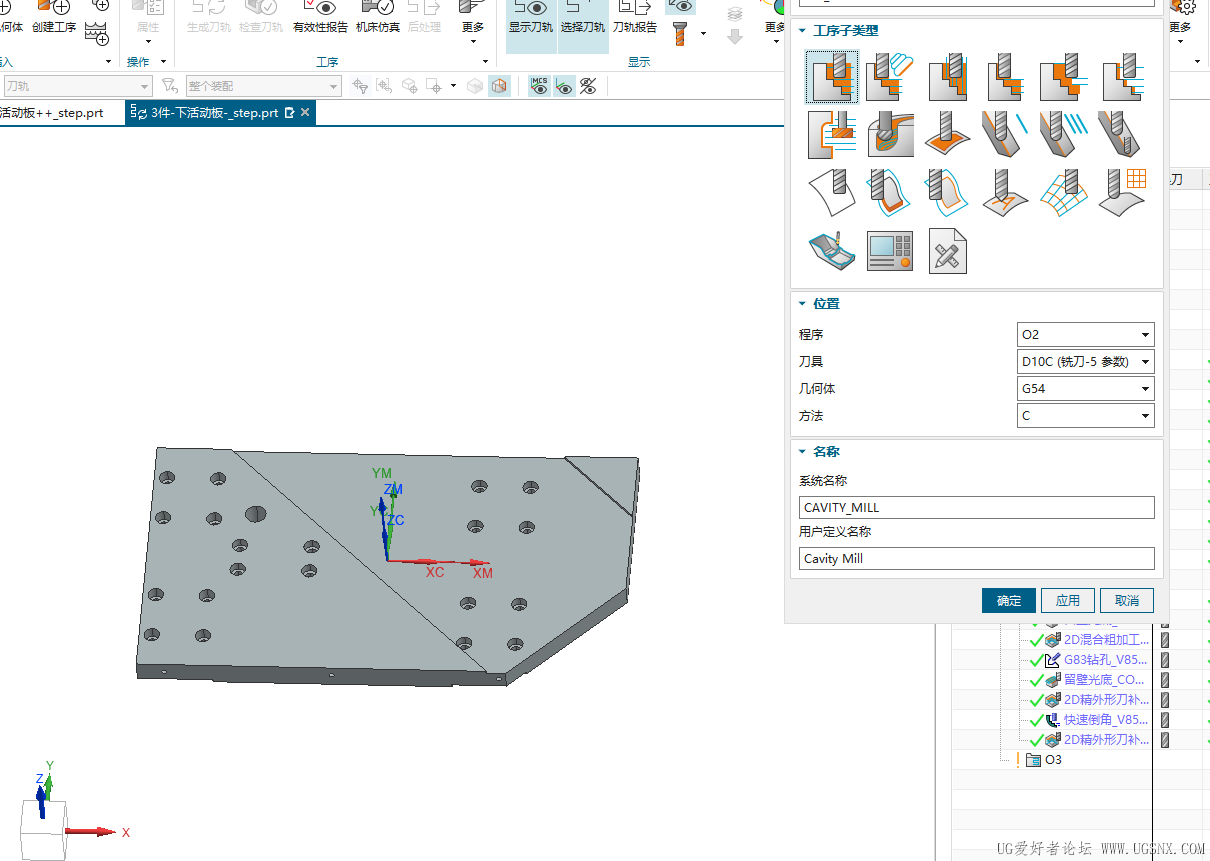Screen dimensions: 1210x861
Task: Open the 有效性报告 validity report
Action: (x=321, y=18)
